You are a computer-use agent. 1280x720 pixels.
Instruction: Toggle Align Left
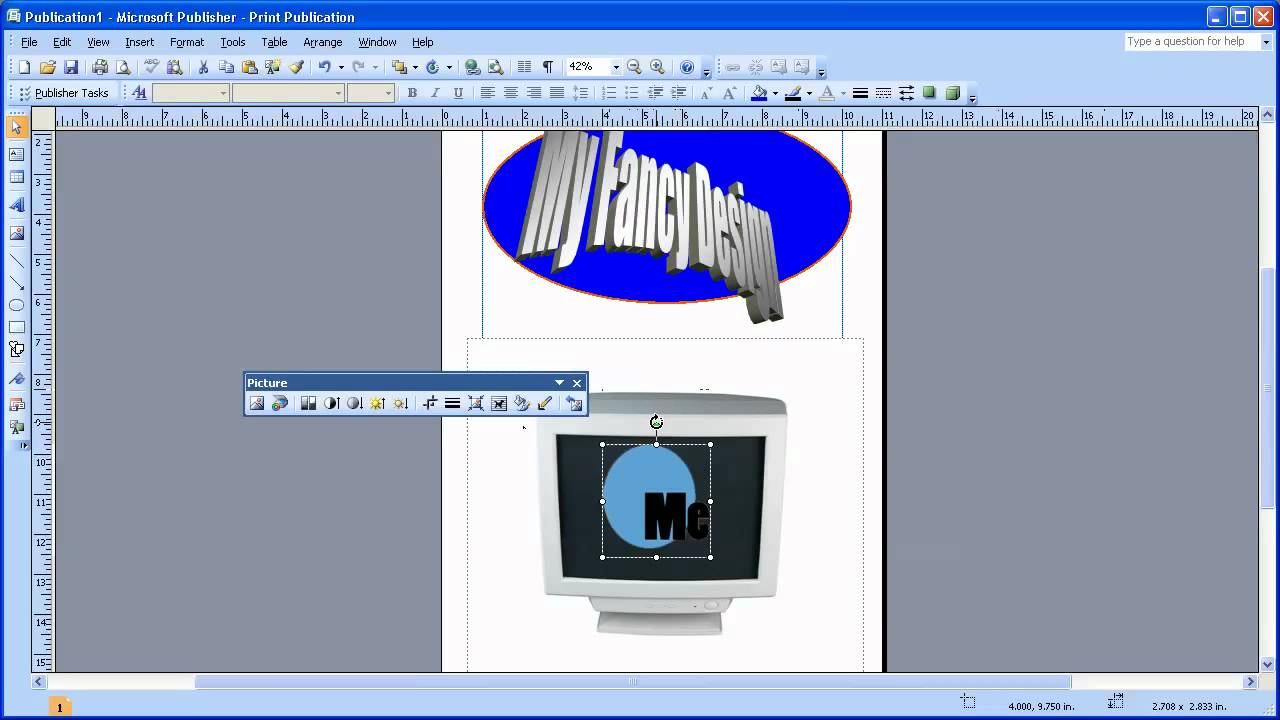tap(487, 93)
